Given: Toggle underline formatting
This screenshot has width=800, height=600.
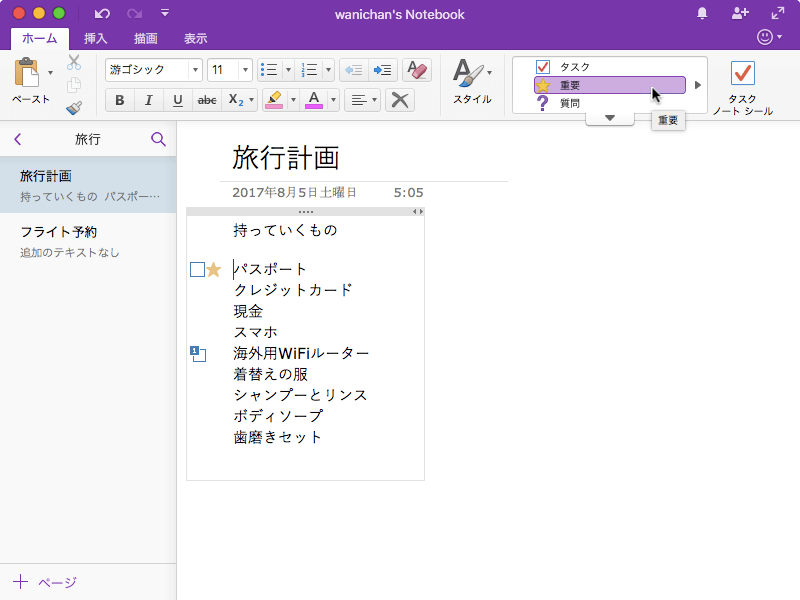Looking at the screenshot, I should pos(178,100).
